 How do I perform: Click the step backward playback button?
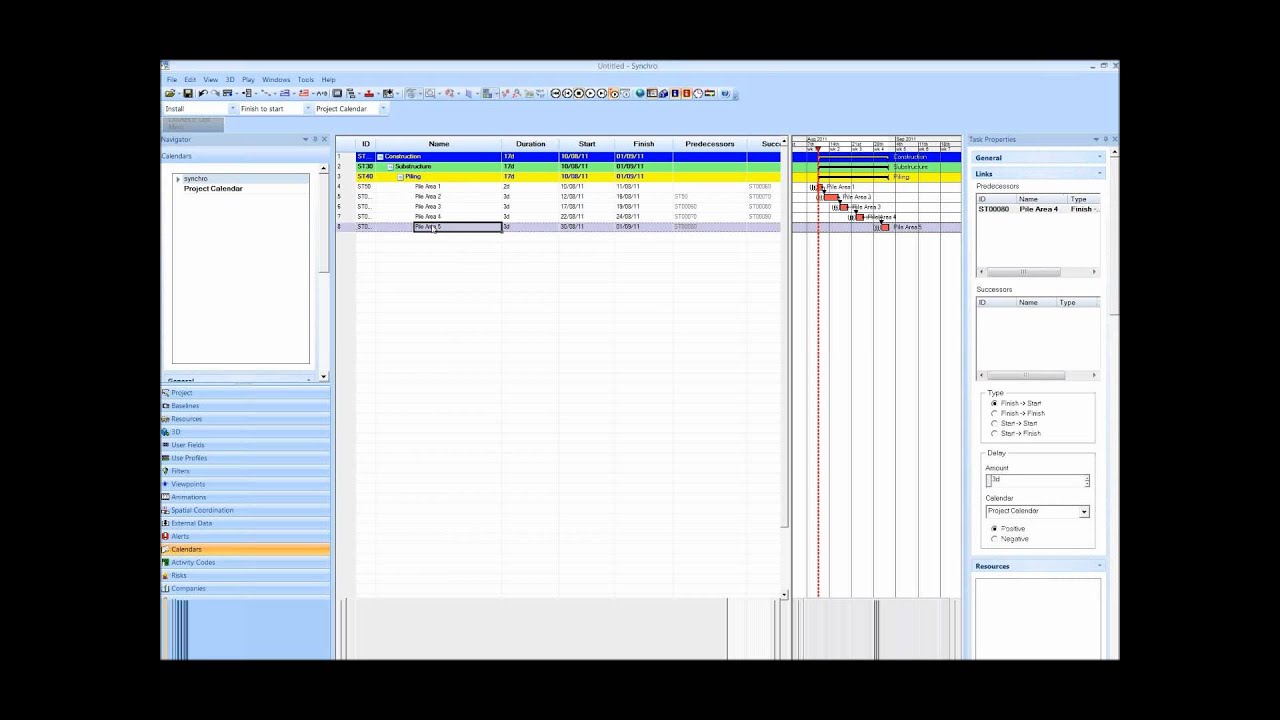pos(567,93)
